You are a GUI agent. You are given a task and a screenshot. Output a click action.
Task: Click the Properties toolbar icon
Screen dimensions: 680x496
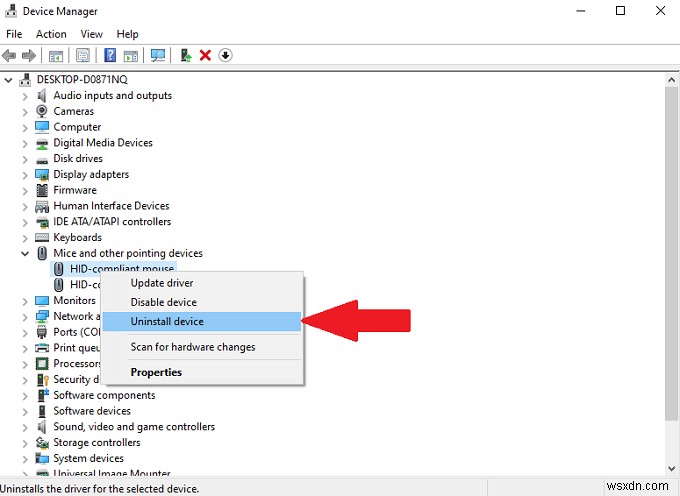[83, 55]
